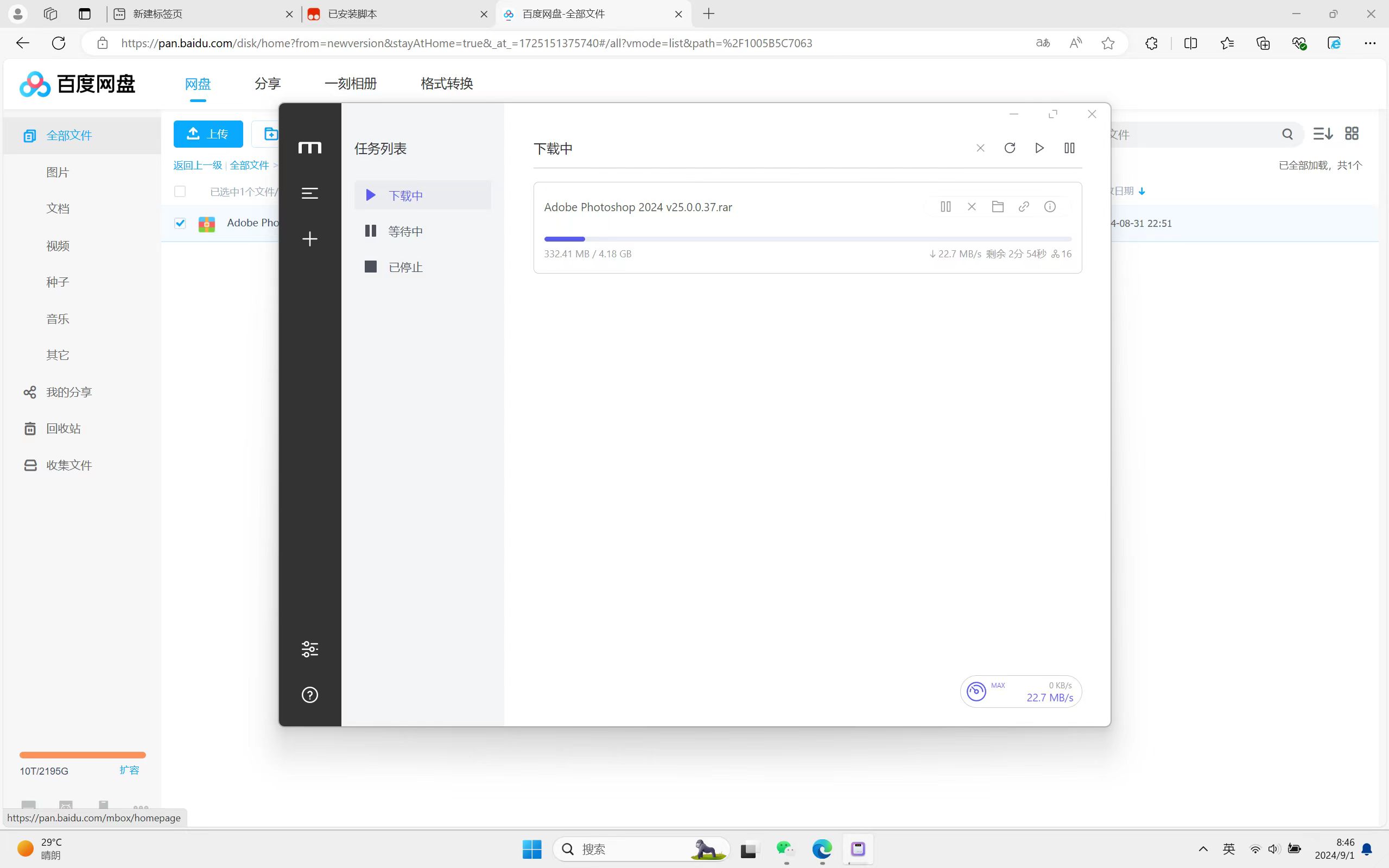Viewport: 1389px width, 868px height.
Task: Open the 我的分享 page
Action: [69, 392]
